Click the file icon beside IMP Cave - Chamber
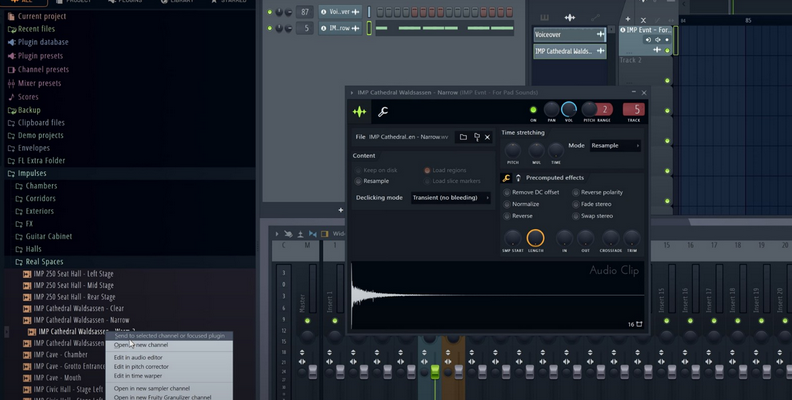Screen dimensions: 792x400 [x=27, y=354]
